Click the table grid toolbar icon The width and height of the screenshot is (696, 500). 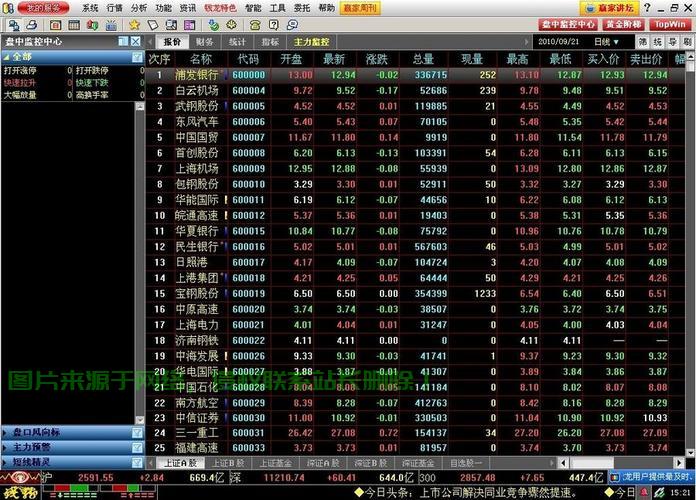tap(74, 25)
